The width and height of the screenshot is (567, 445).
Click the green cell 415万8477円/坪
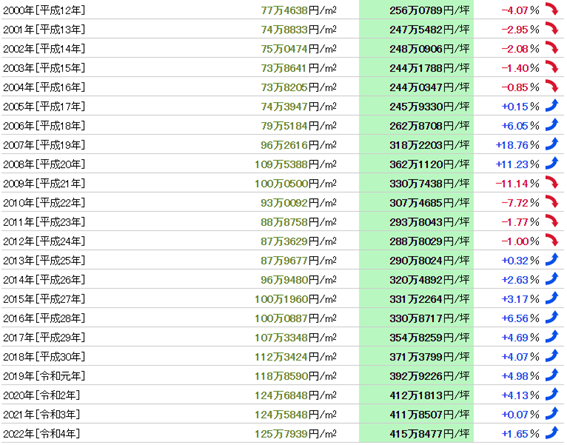pos(417,433)
